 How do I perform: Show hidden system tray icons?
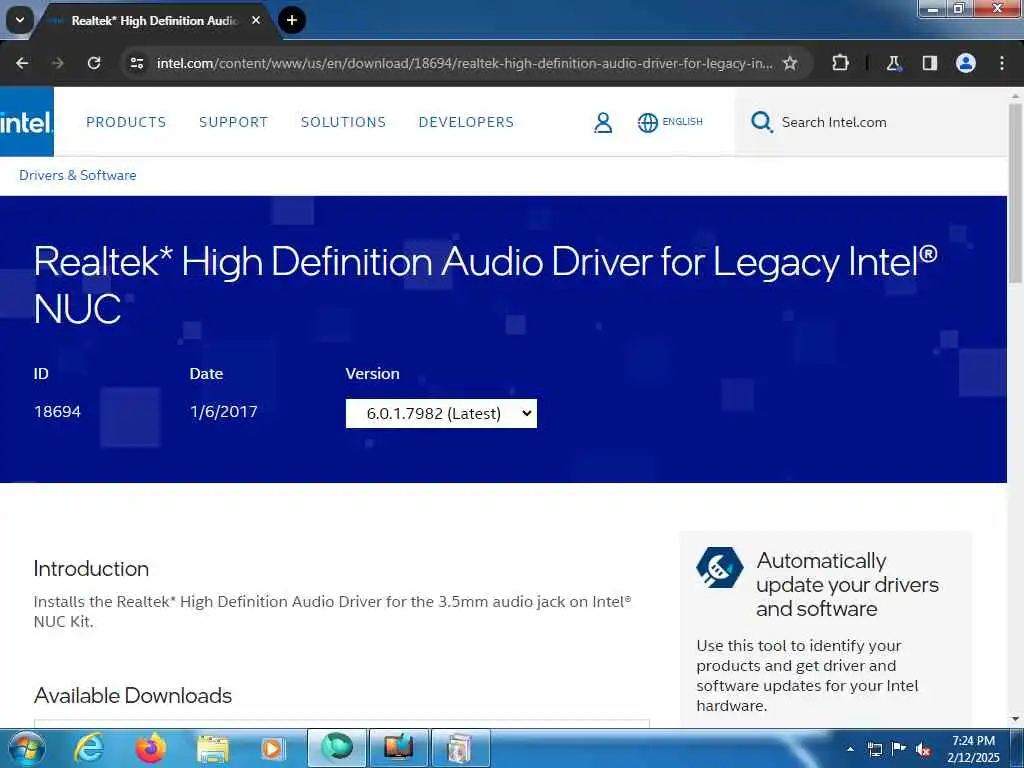tap(850, 749)
